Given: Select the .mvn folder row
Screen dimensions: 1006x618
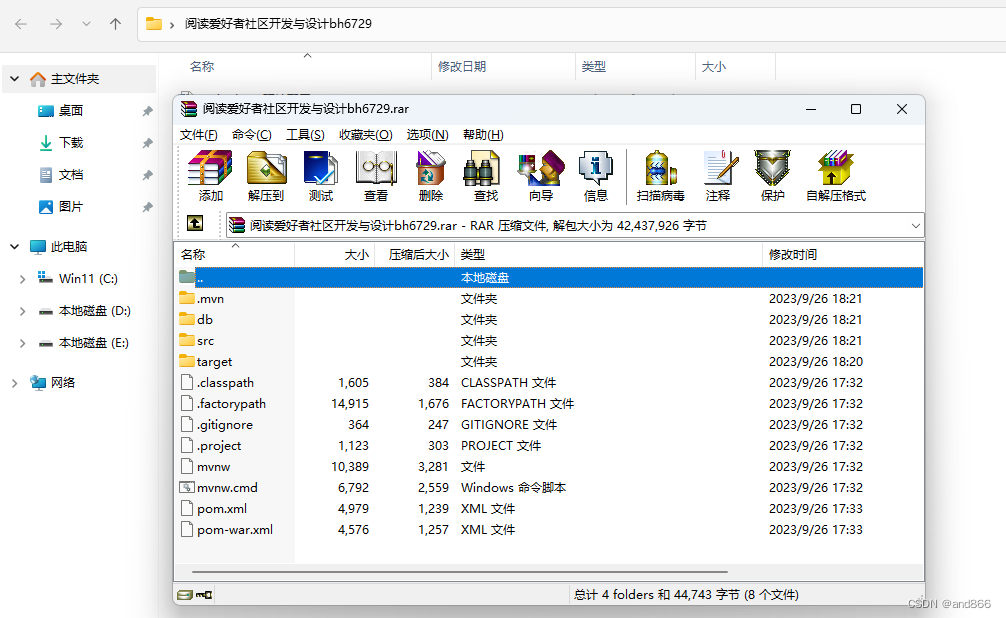Looking at the screenshot, I should [x=549, y=299].
